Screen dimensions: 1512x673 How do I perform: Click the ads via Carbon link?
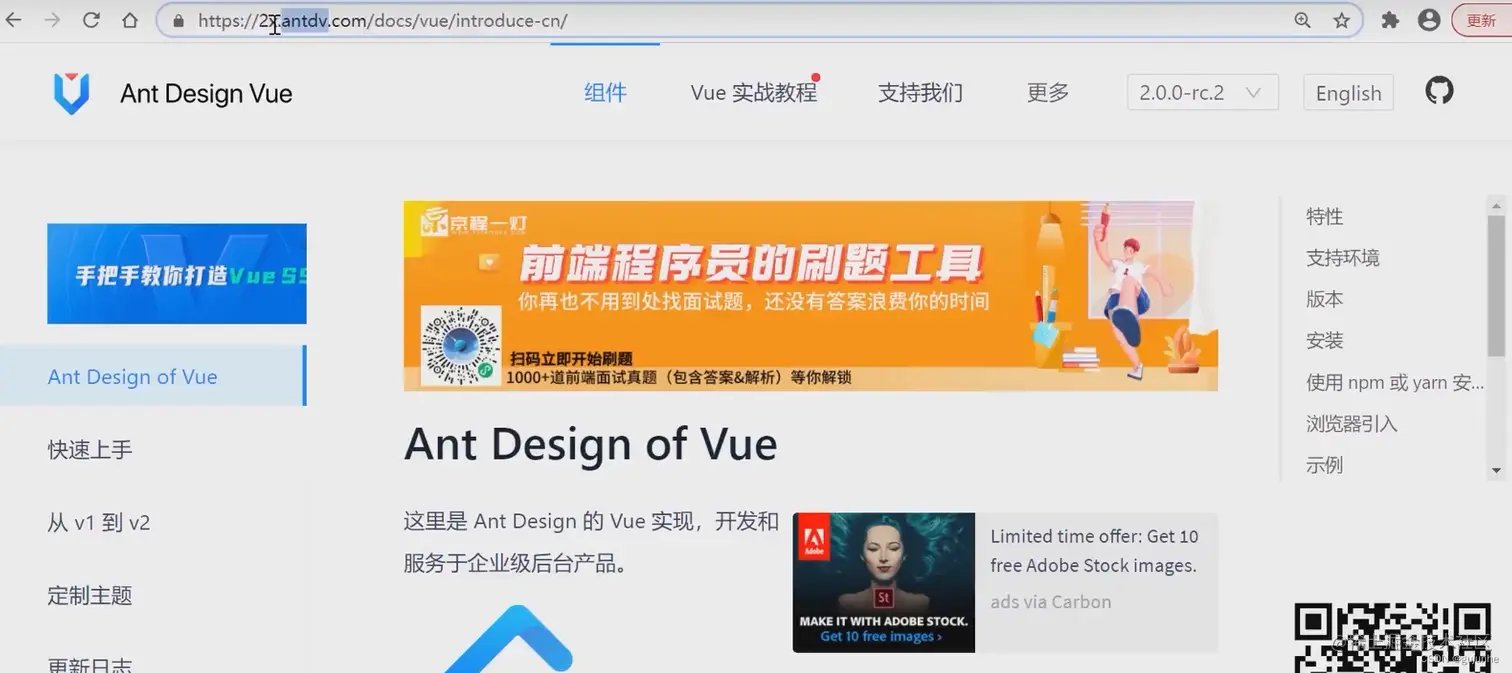coord(1051,602)
